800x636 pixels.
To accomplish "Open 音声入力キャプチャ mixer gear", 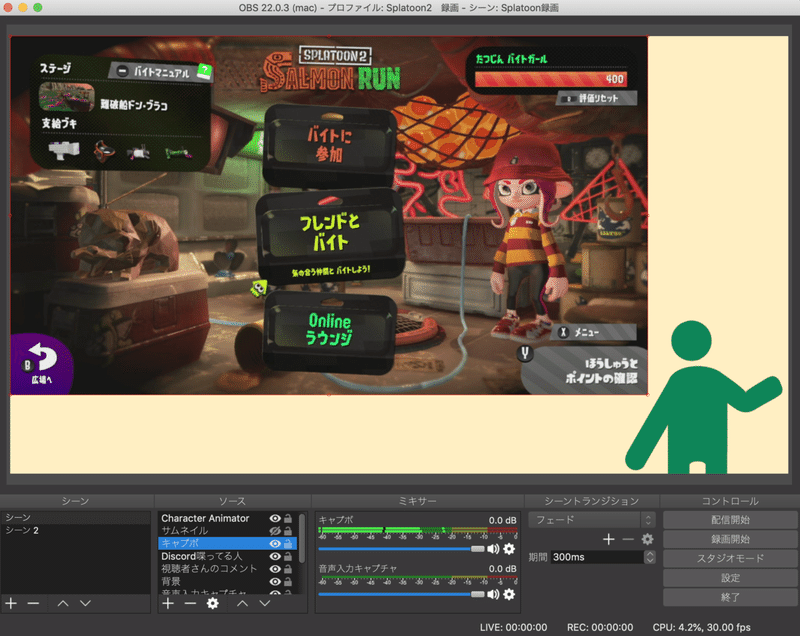I will 509,594.
